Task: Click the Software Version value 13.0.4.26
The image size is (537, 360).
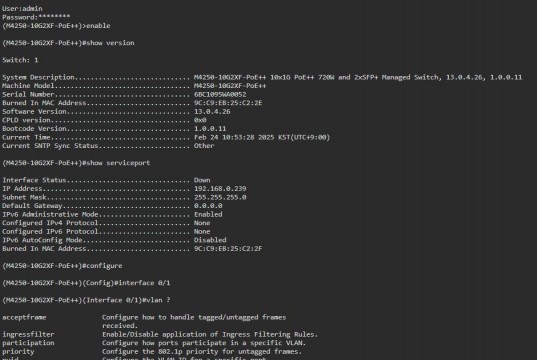Action: tap(212, 112)
